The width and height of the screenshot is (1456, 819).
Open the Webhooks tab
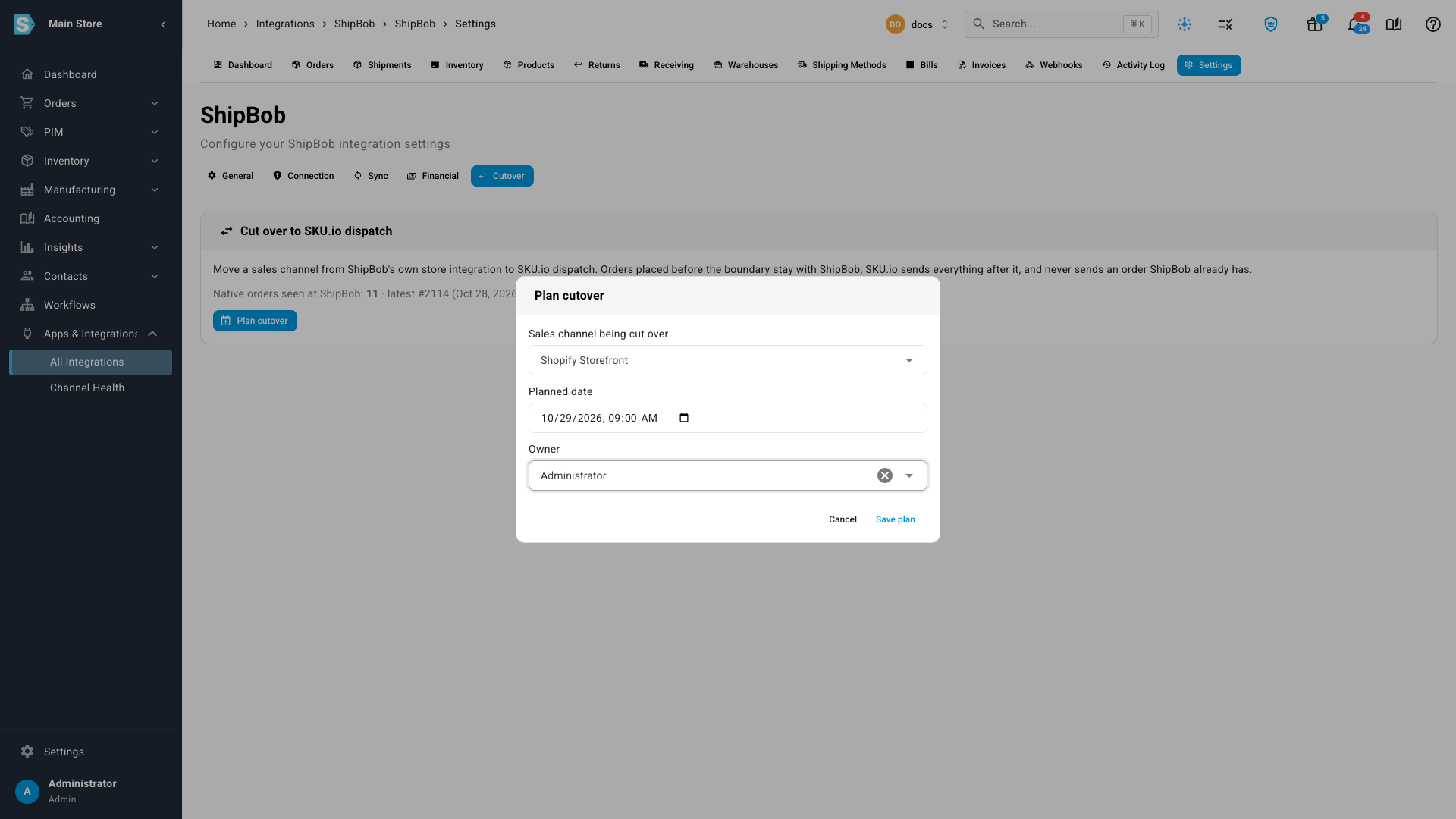tap(1053, 65)
